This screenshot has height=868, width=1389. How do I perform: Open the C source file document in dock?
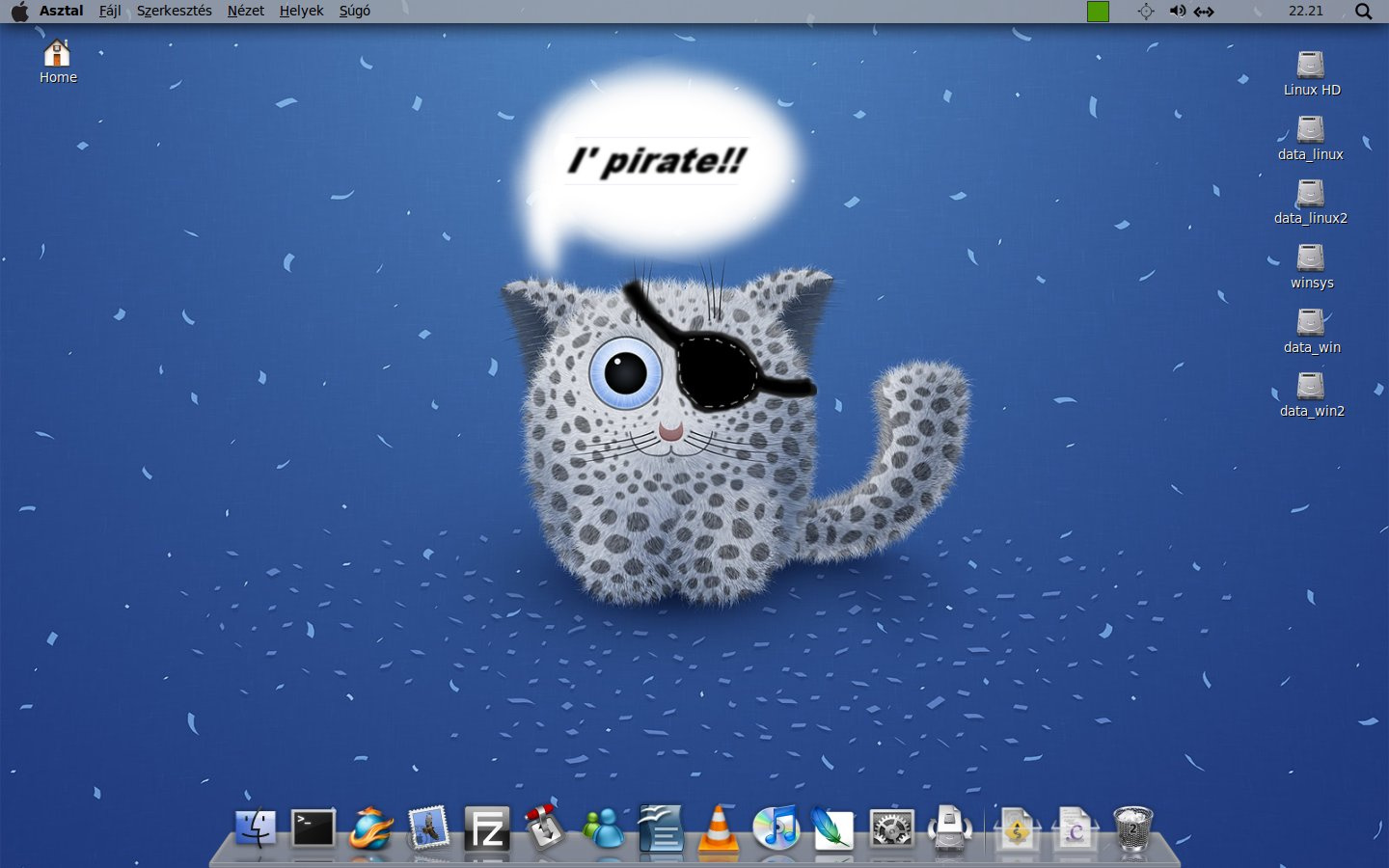[x=1075, y=828]
